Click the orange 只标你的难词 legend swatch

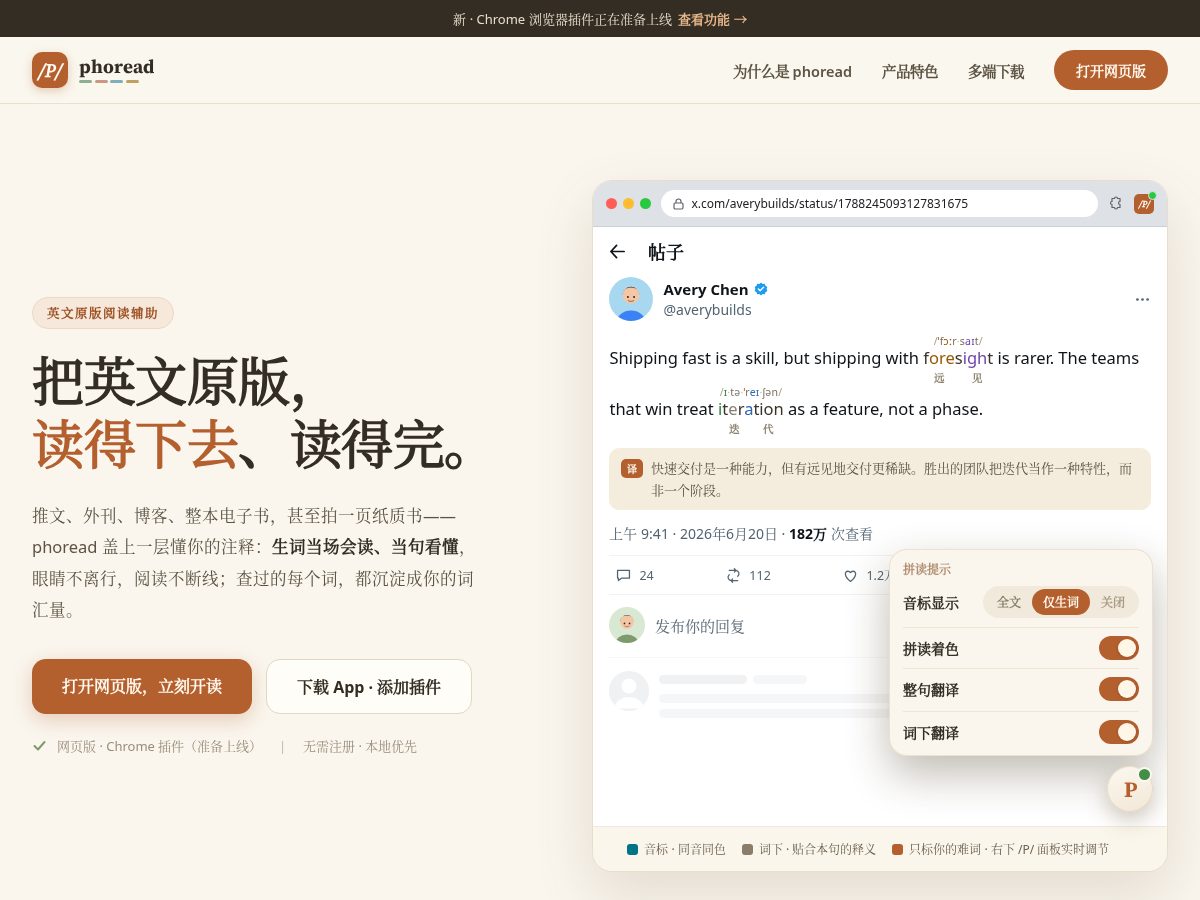(897, 849)
